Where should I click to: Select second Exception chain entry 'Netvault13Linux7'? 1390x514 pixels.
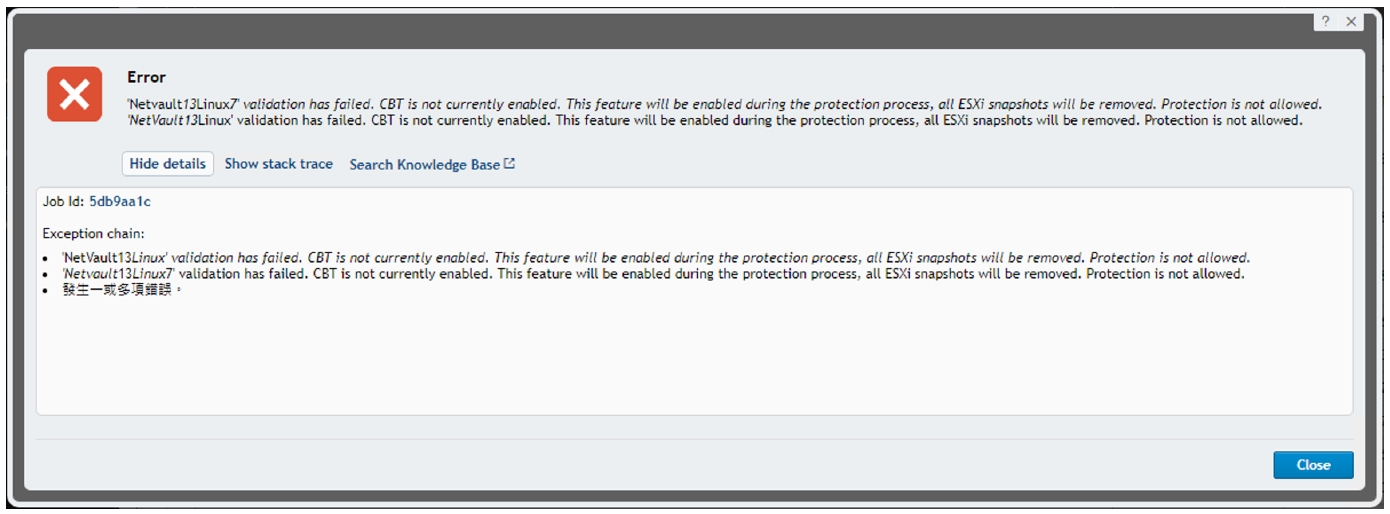[652, 274]
